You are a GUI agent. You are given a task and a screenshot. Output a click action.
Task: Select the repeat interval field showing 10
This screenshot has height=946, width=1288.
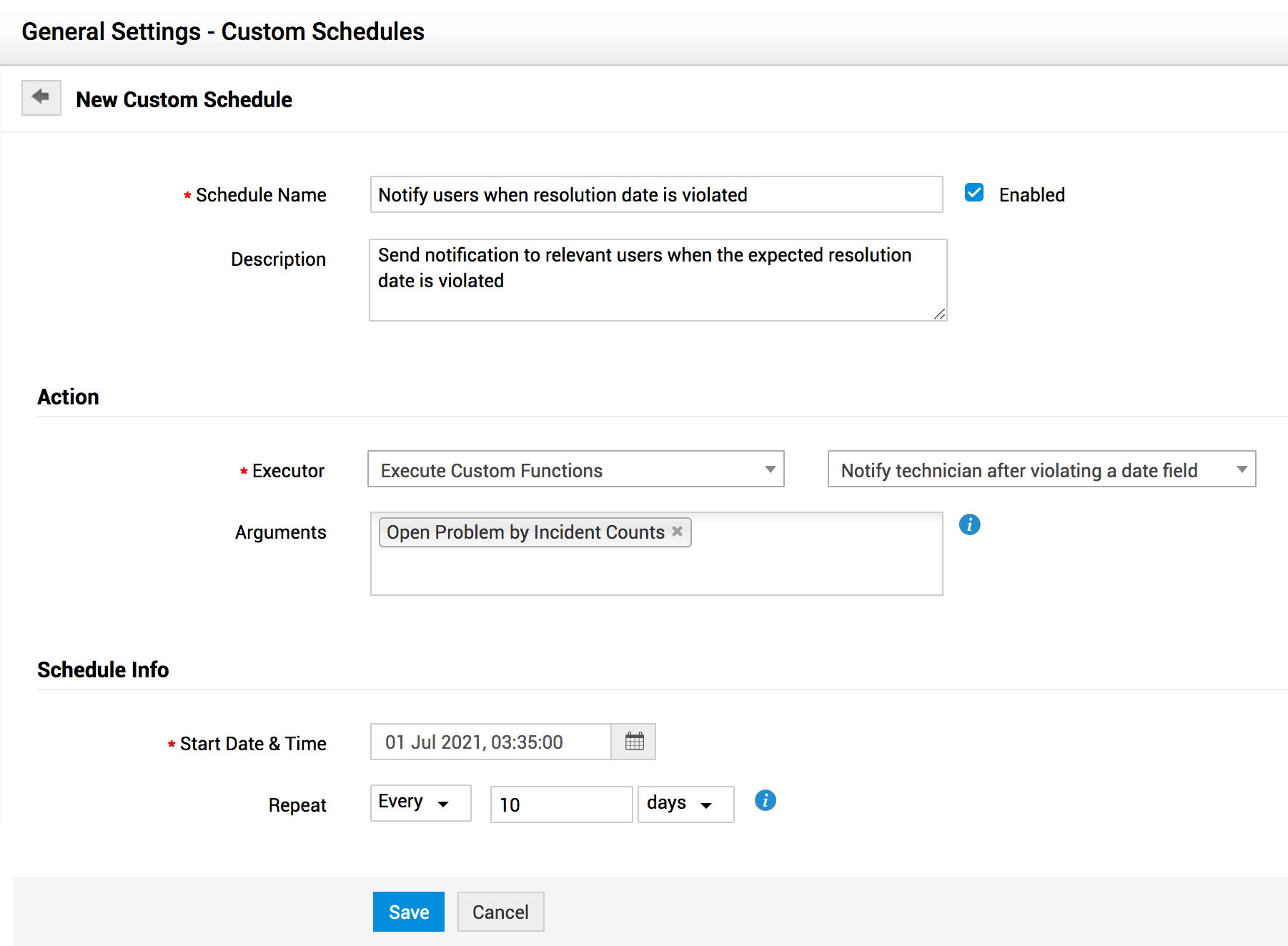tap(561, 805)
